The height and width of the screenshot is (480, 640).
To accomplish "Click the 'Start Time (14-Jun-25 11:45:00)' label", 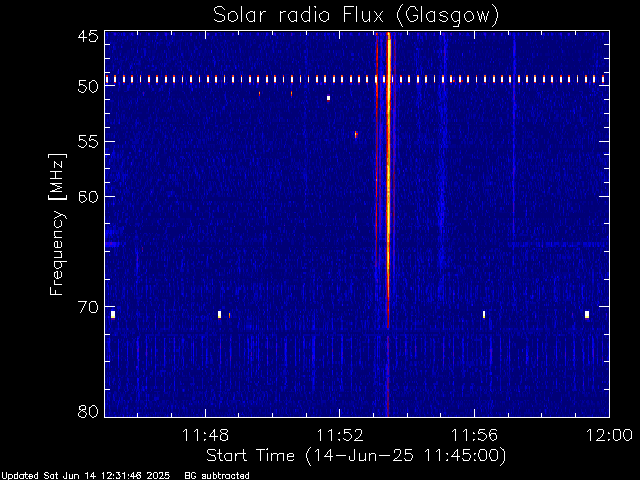I will coord(356,456).
